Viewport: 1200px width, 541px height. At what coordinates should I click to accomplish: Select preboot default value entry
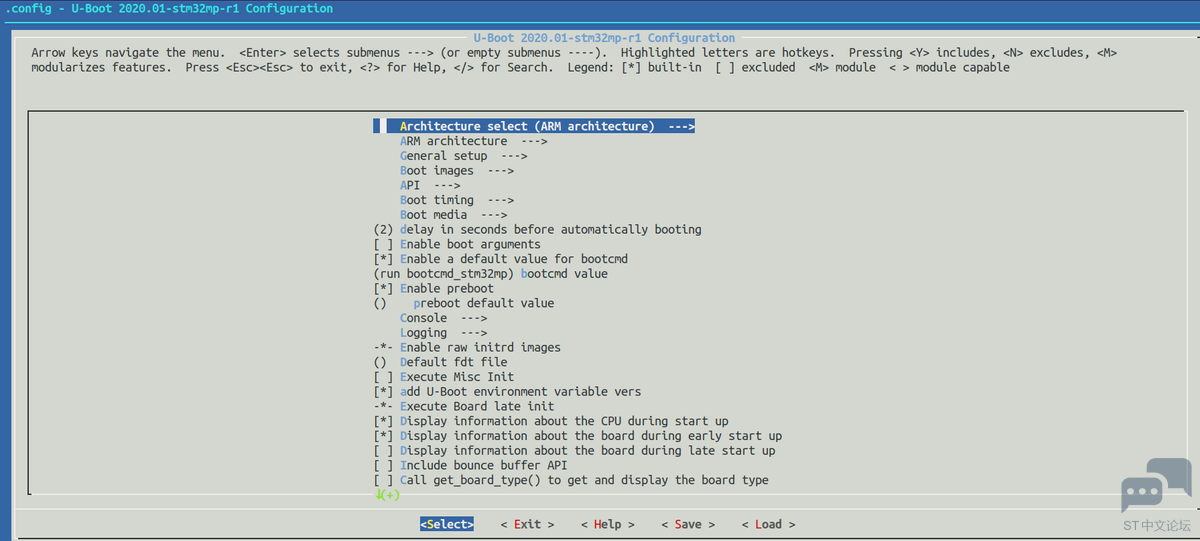click(x=463, y=303)
